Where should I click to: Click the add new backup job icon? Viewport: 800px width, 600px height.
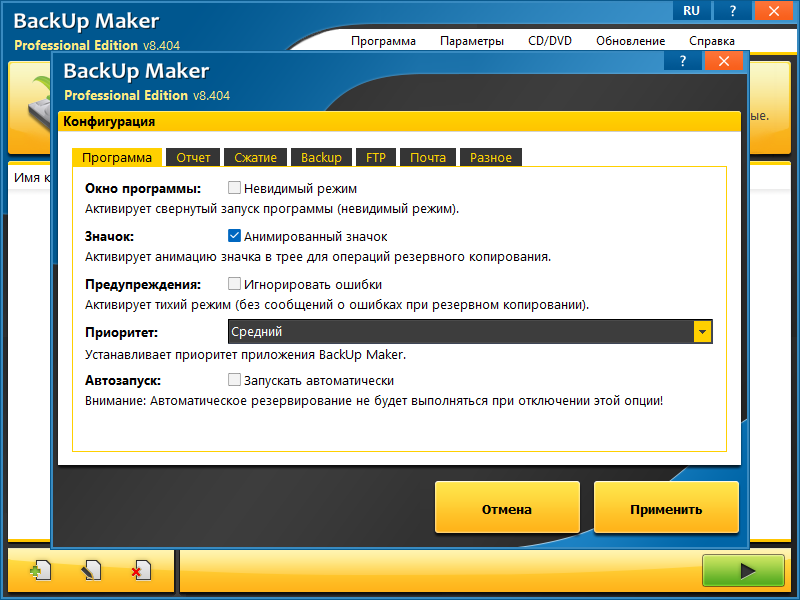pos(40,570)
